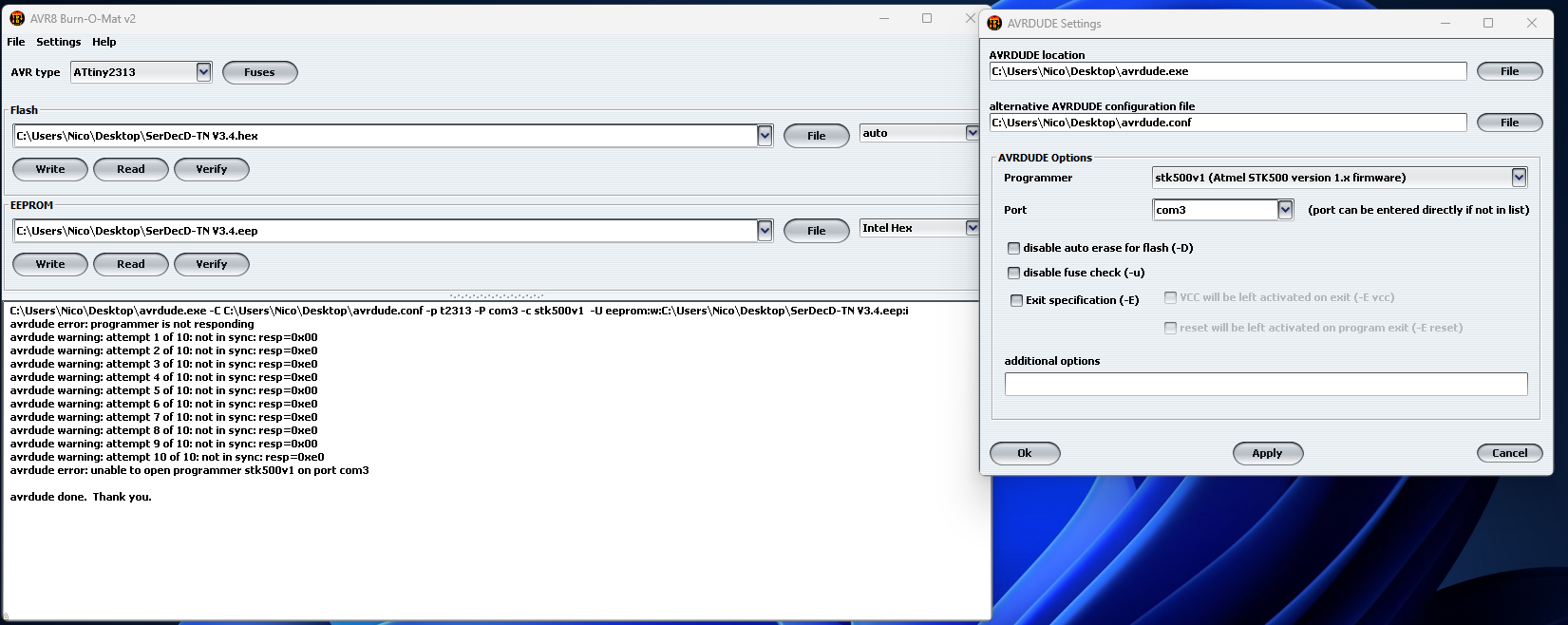Click 'programmer is not responding' error line
Image resolution: width=1568 pixels, height=625 pixels.
132,324
